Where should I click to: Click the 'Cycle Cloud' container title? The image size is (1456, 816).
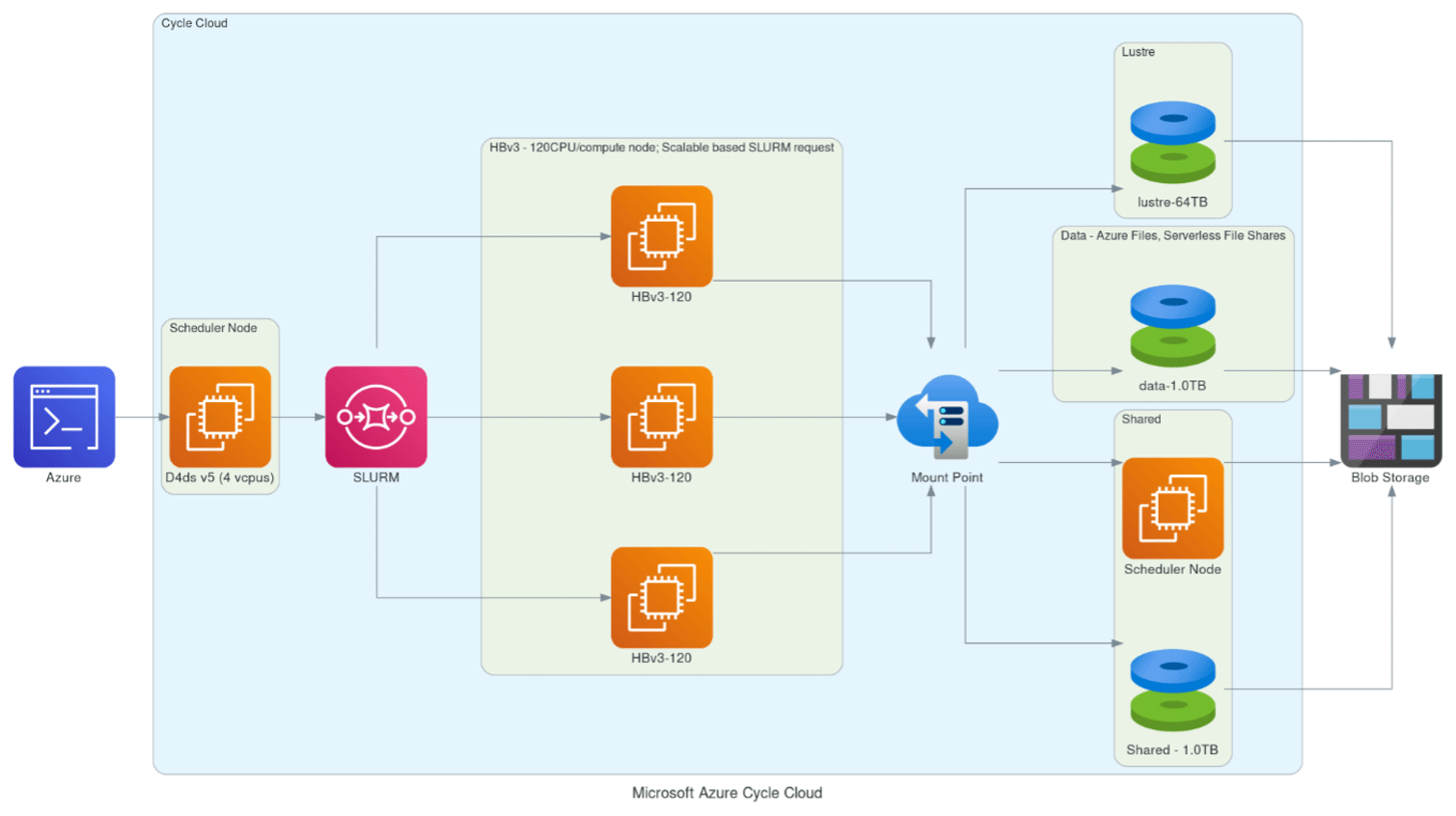[194, 23]
